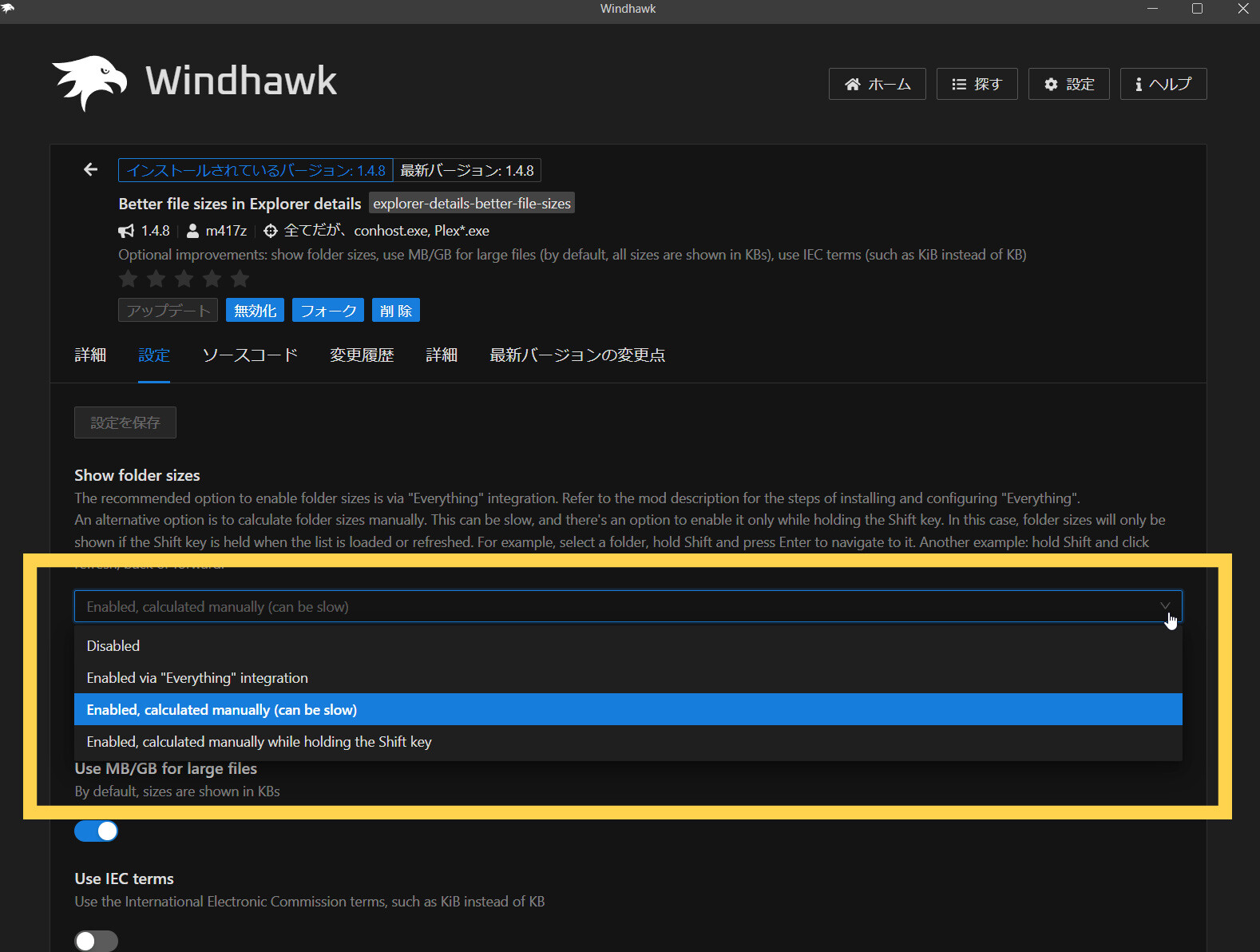Click the Windhawk eagle logo

click(89, 82)
